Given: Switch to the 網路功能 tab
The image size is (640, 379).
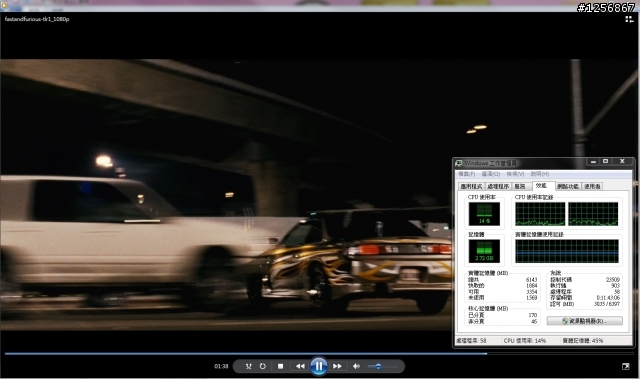Looking at the screenshot, I should [x=568, y=186].
